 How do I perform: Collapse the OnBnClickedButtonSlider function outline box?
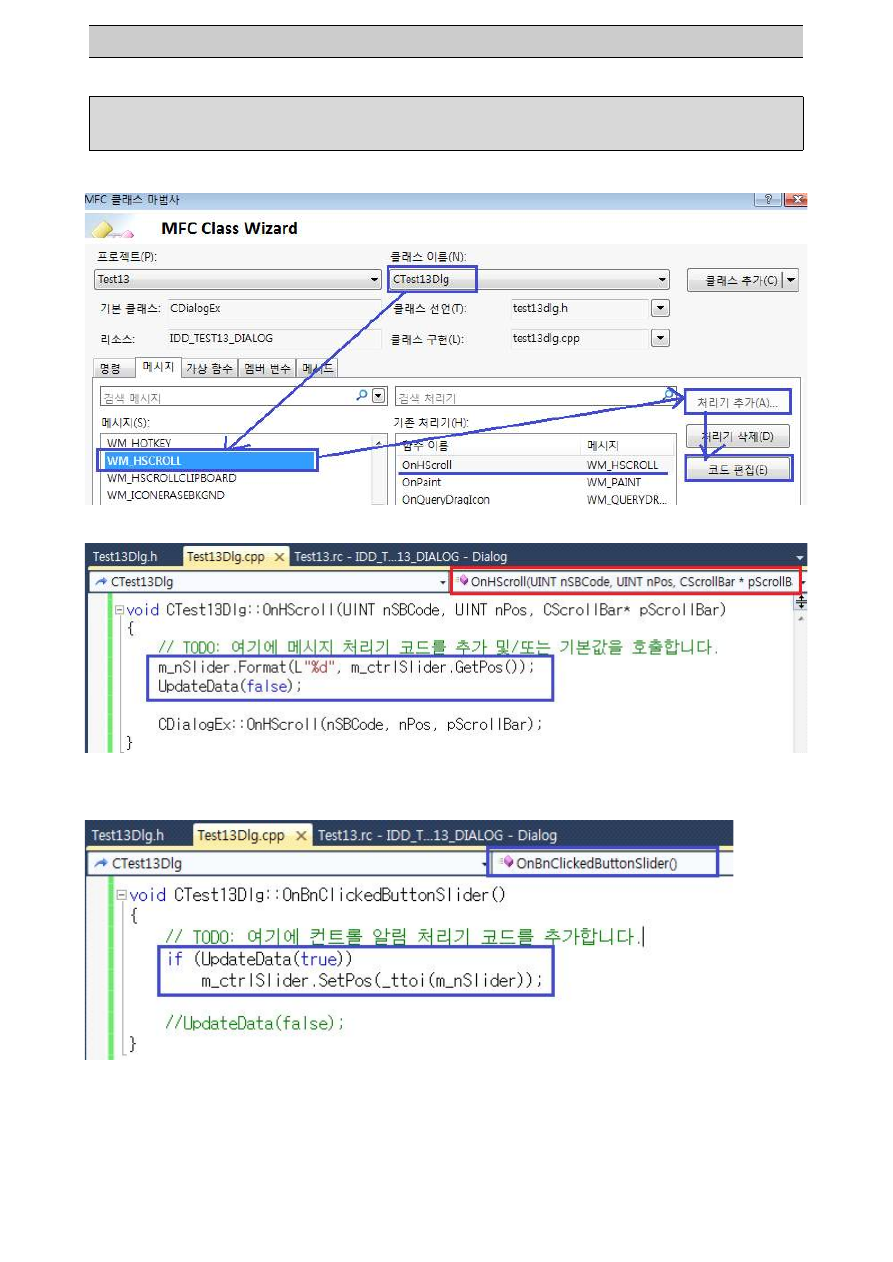[122, 895]
